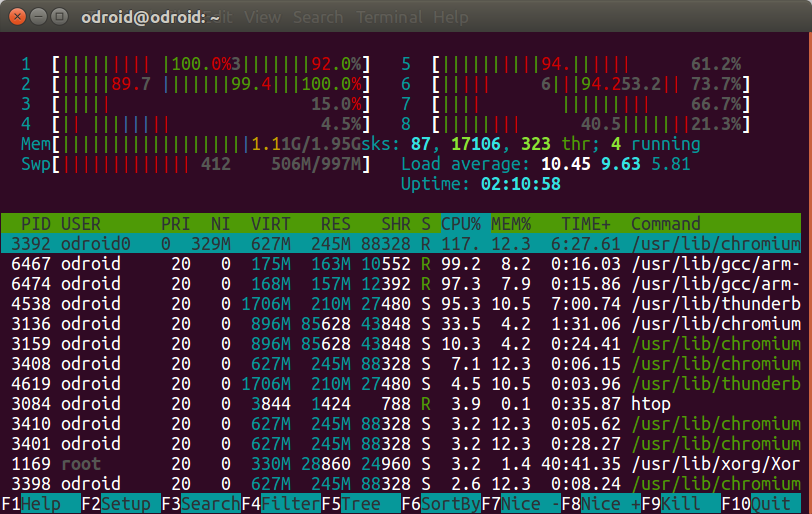
Task: Select process row with PID 4619
Action: click(401, 384)
